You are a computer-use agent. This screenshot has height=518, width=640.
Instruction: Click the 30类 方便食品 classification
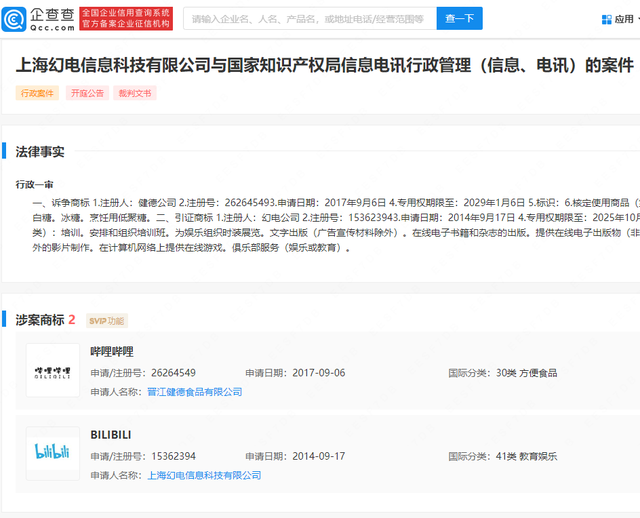click(527, 373)
